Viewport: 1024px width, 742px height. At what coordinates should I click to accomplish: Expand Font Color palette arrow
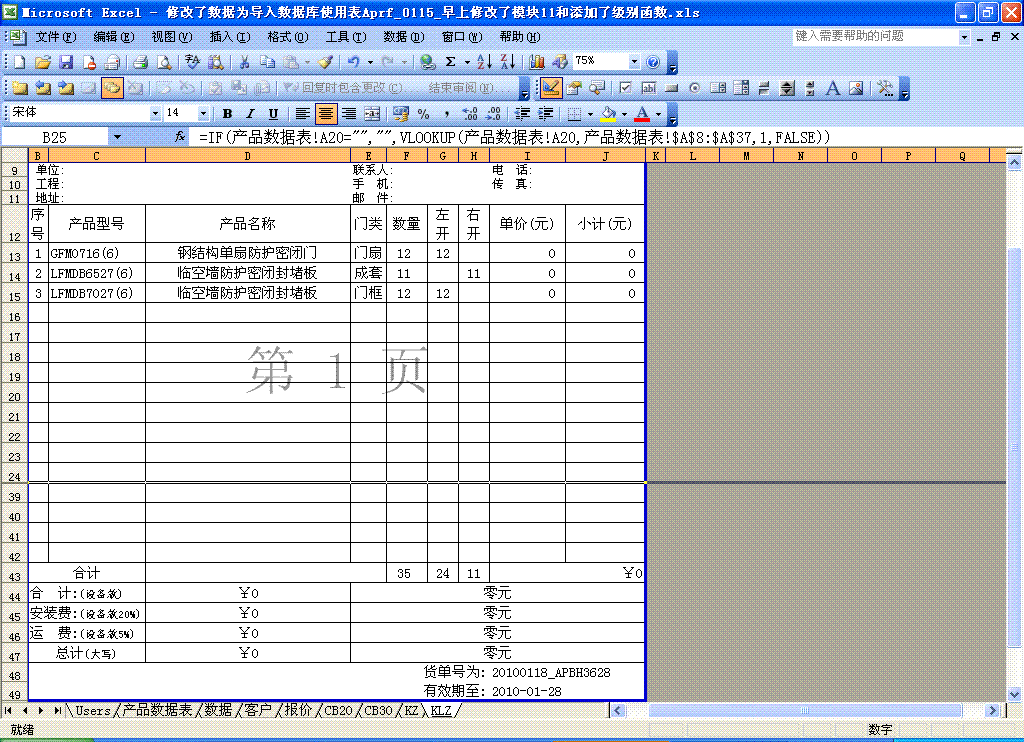click(658, 114)
